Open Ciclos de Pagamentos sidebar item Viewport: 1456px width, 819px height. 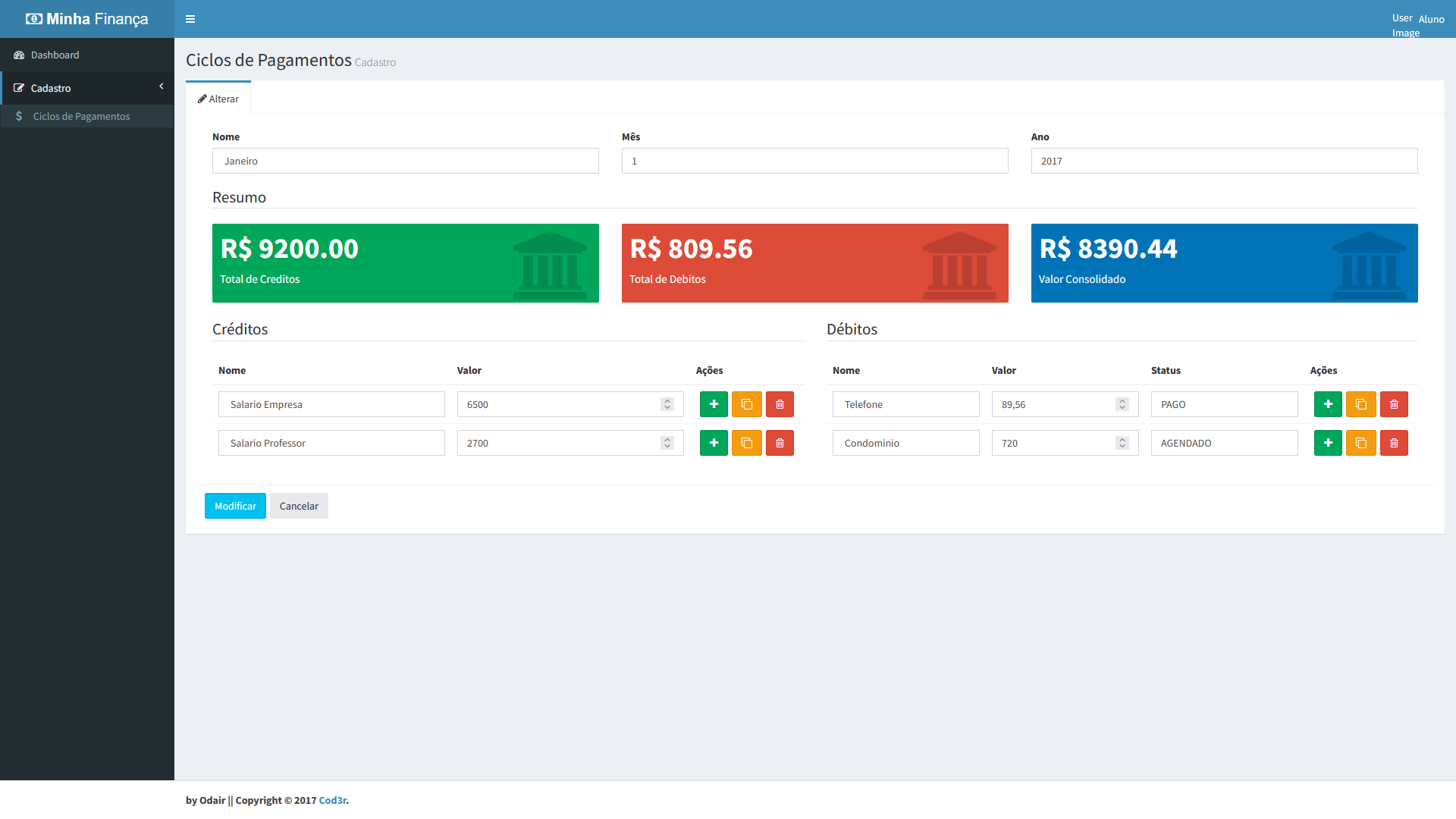[81, 116]
